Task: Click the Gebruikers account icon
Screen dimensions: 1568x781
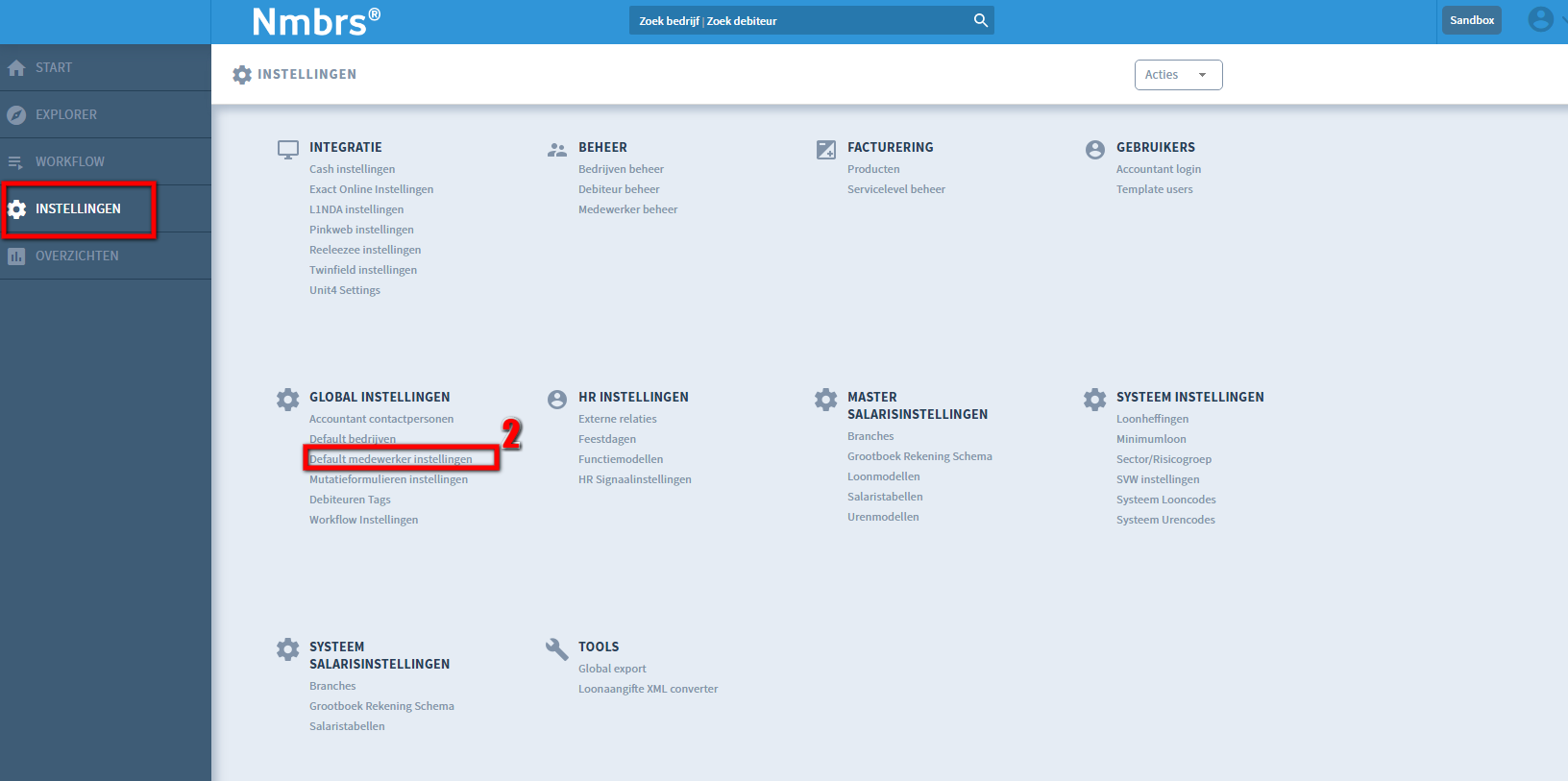Action: point(1095,150)
